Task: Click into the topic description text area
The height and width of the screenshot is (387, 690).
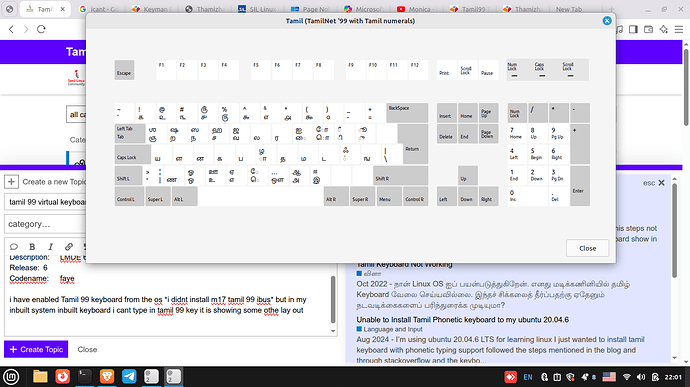Action: pyautogui.click(x=167, y=295)
